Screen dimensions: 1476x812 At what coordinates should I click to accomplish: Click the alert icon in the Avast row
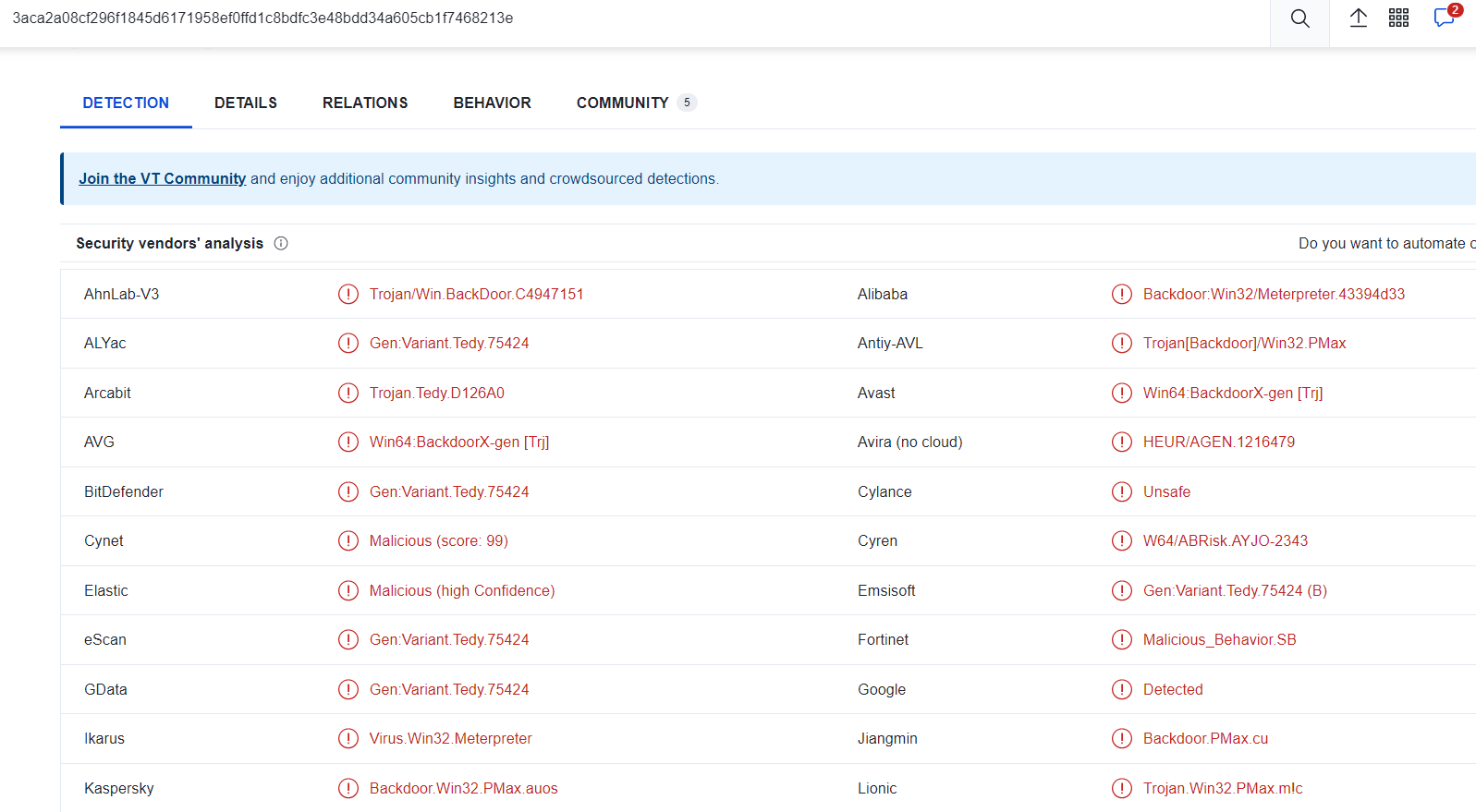tap(1122, 393)
